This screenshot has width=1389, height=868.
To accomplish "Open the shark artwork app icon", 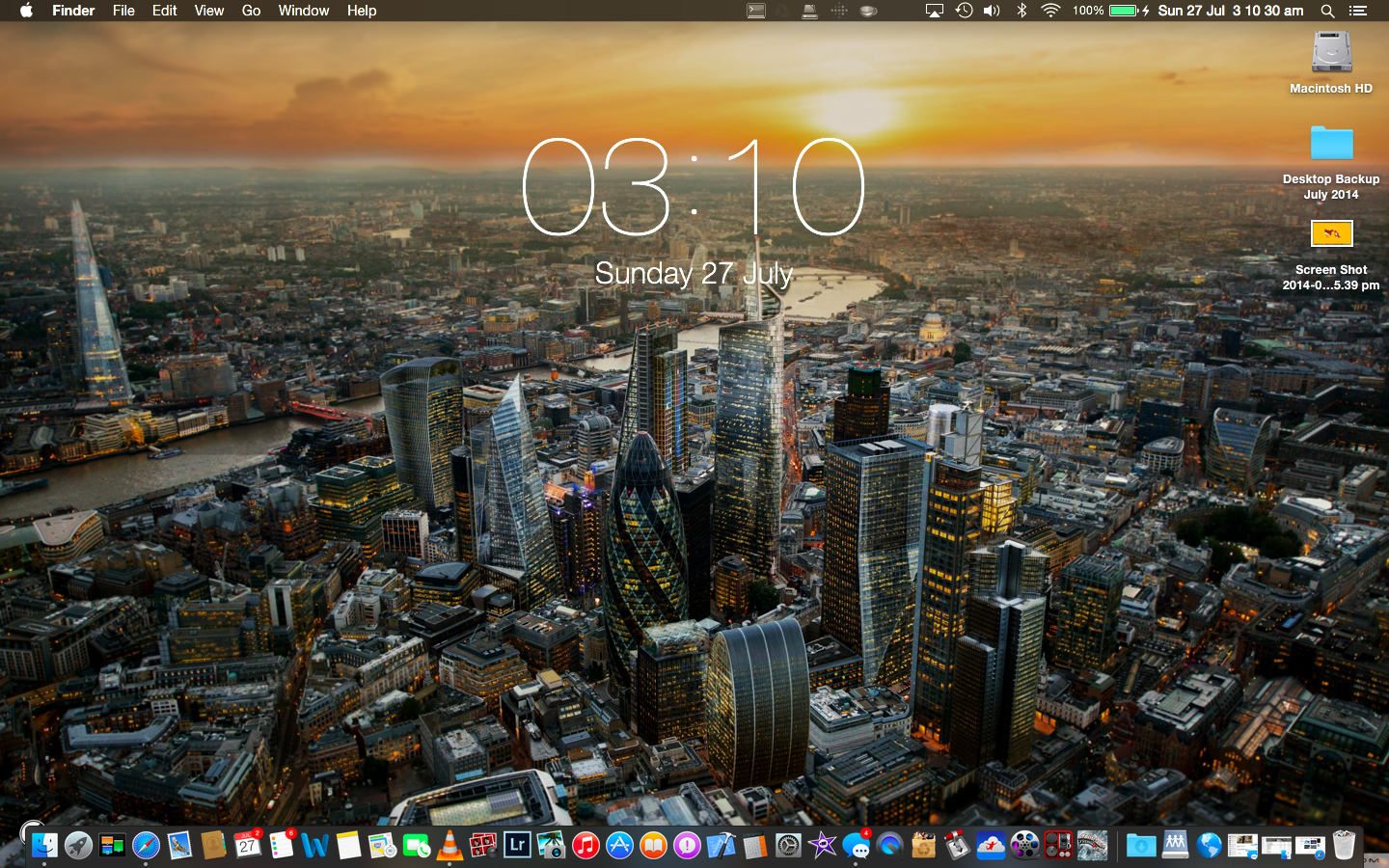I will (1092, 846).
